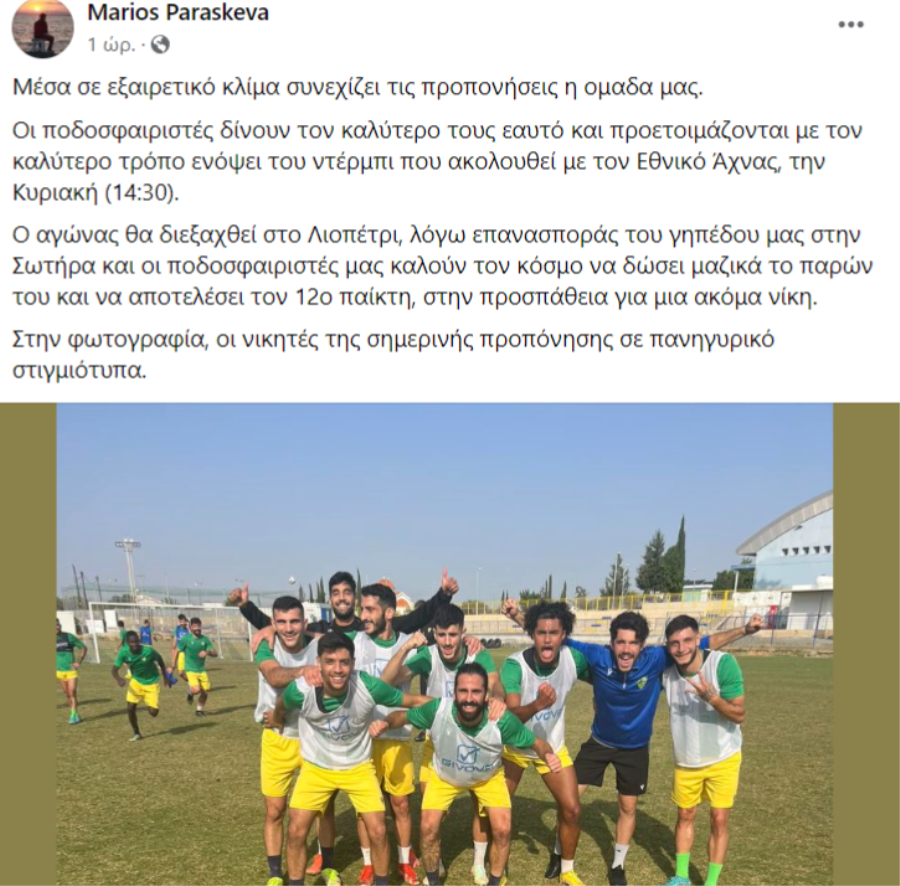Image resolution: width=900 pixels, height=886 pixels.
Task: Click the olive band left of photo
Action: tap(28, 644)
